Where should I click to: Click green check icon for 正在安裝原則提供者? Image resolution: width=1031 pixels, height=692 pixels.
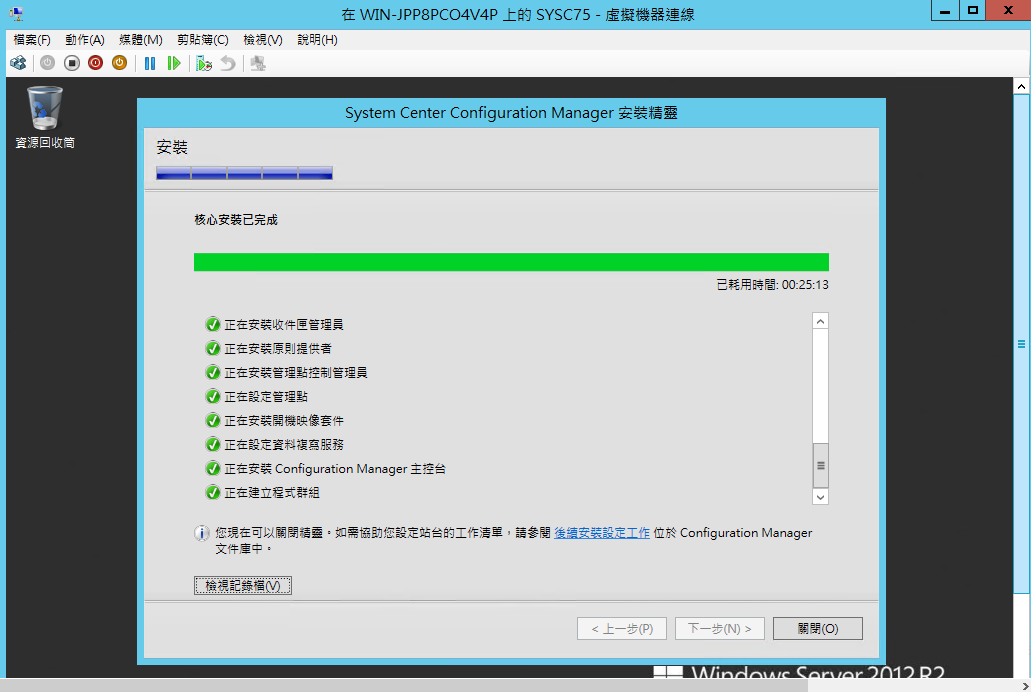click(x=212, y=349)
